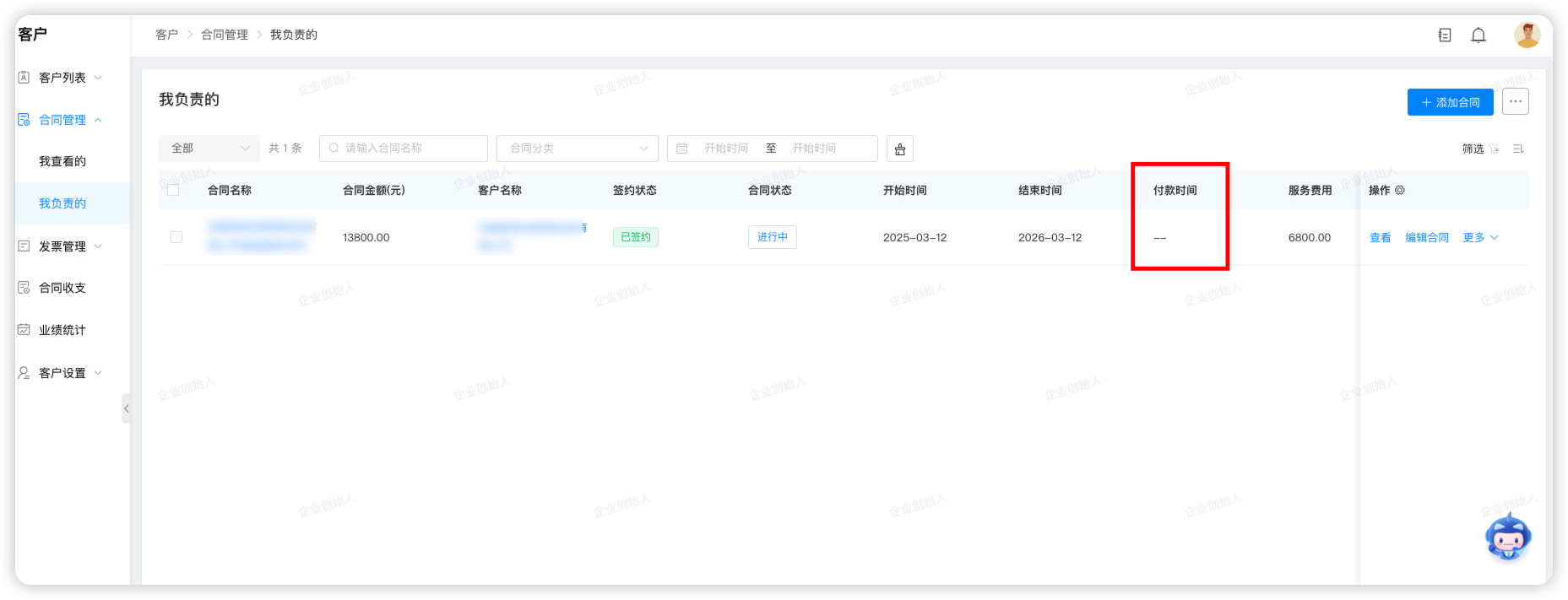Click the 客户列表 sidebar icon
1568x600 pixels.
[24, 77]
